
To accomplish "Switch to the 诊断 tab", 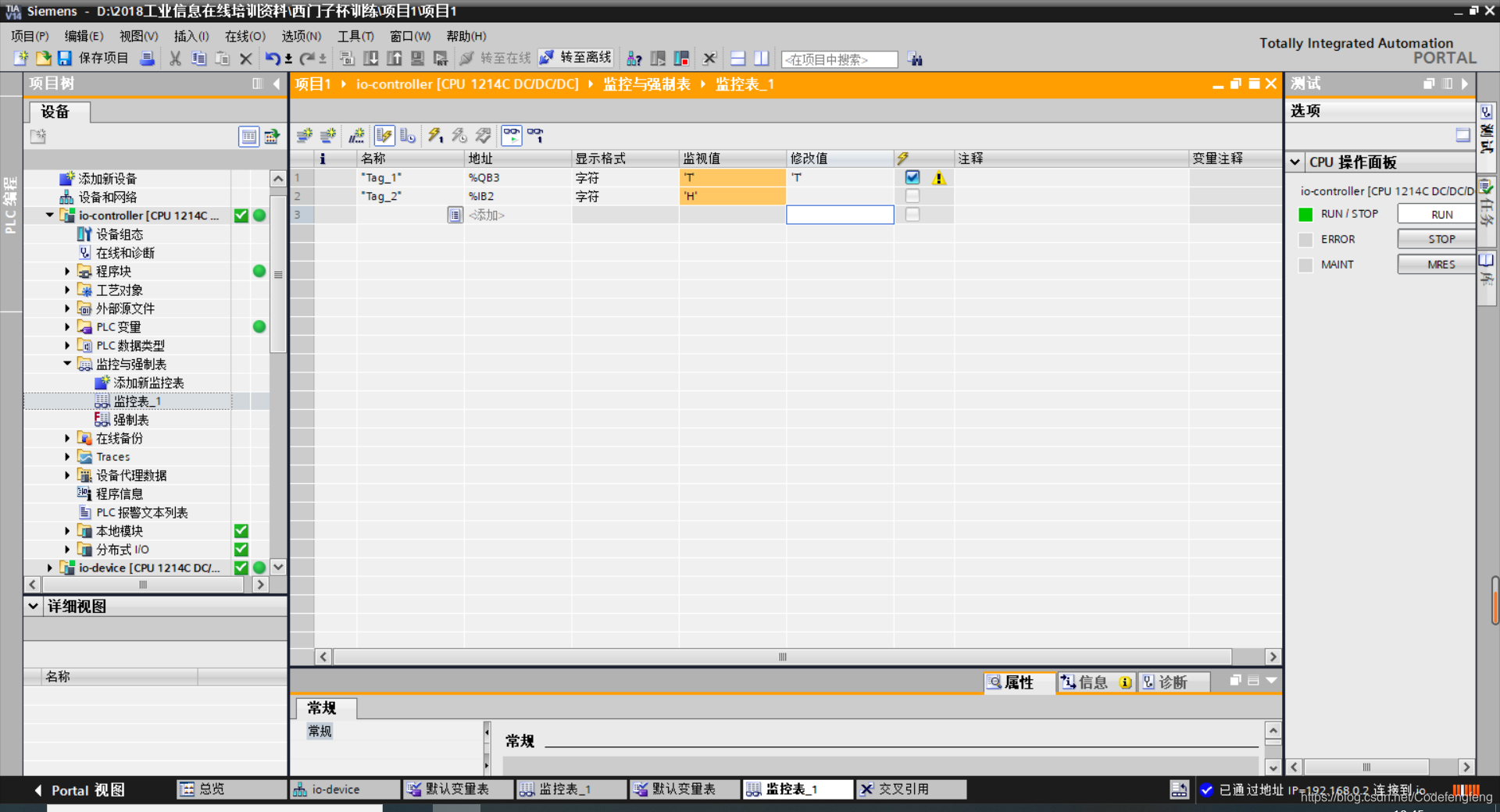I will 1173,682.
